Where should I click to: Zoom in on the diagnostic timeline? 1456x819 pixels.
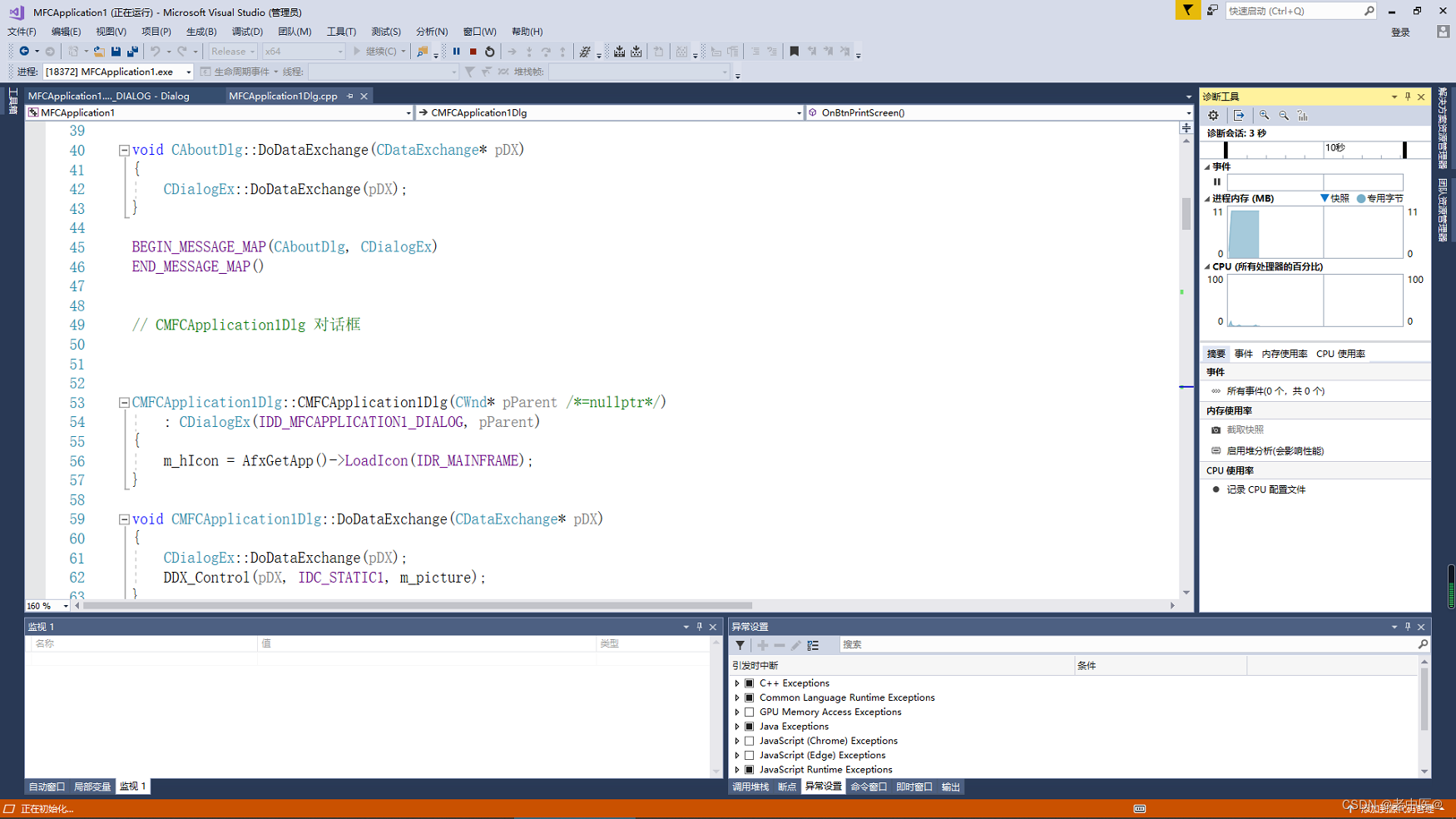pyautogui.click(x=1264, y=116)
